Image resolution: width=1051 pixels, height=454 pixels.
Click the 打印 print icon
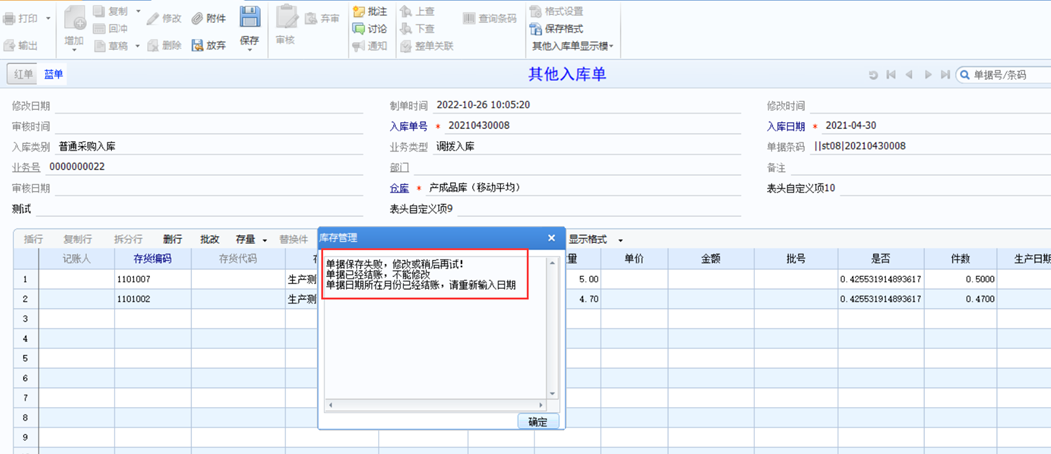pos(10,18)
